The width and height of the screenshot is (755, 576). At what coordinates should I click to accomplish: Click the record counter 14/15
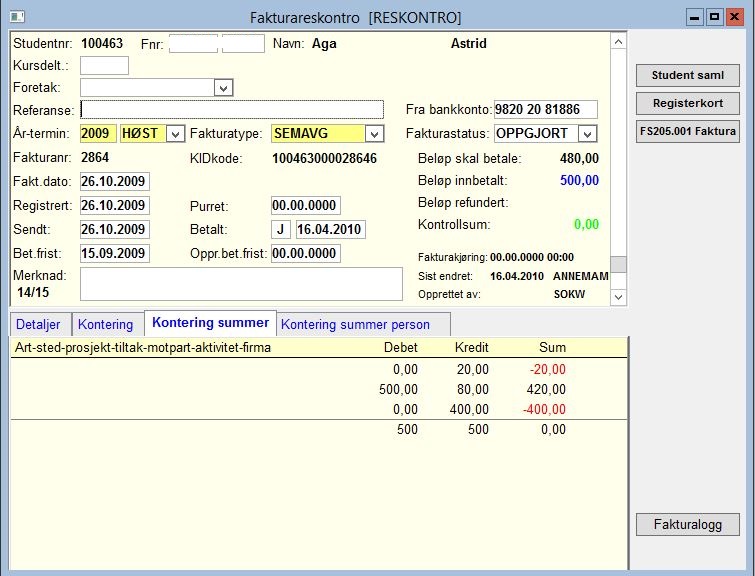33,292
